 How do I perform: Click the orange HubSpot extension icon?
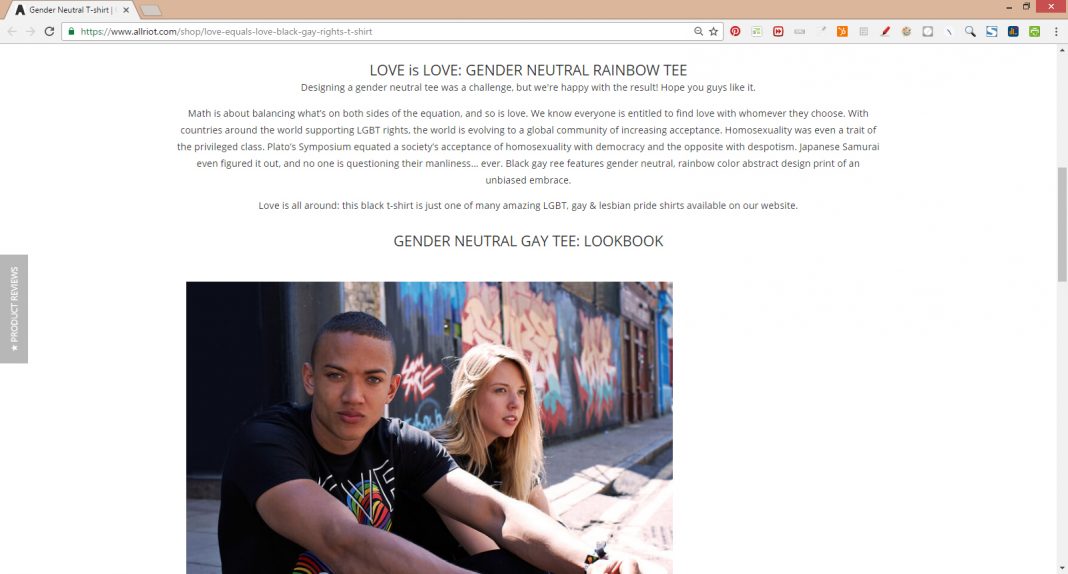point(843,31)
